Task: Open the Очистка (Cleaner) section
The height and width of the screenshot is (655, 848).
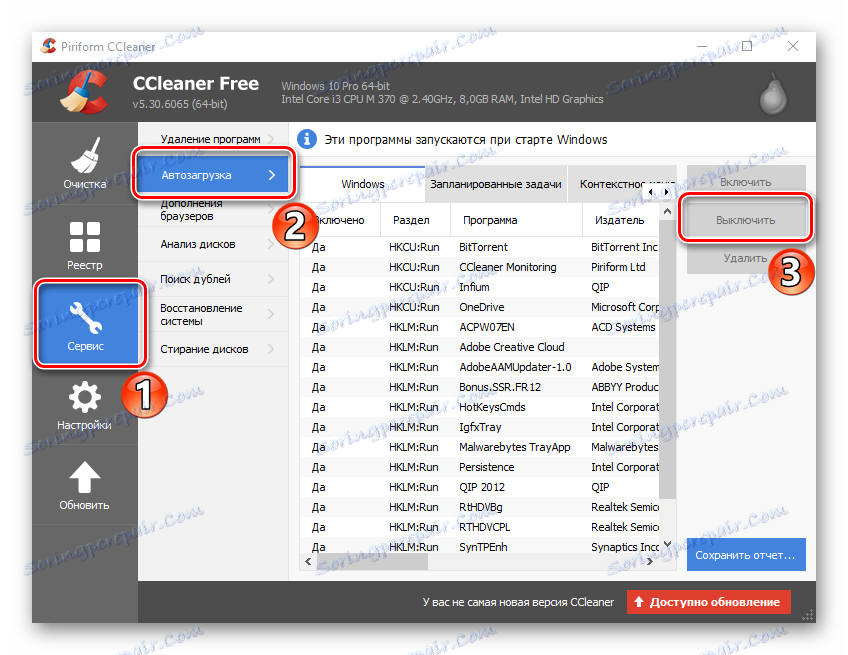Action: click(84, 163)
